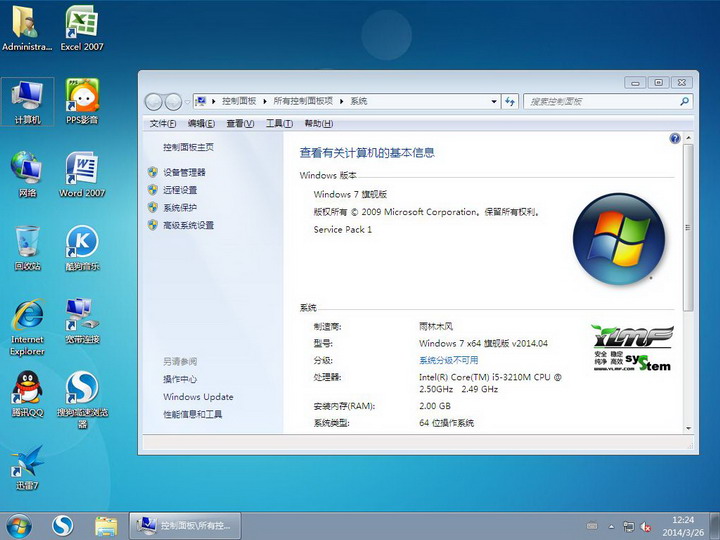Open 酷狗音乐 desktop shortcut
The width and height of the screenshot is (720, 540).
(x=82, y=248)
